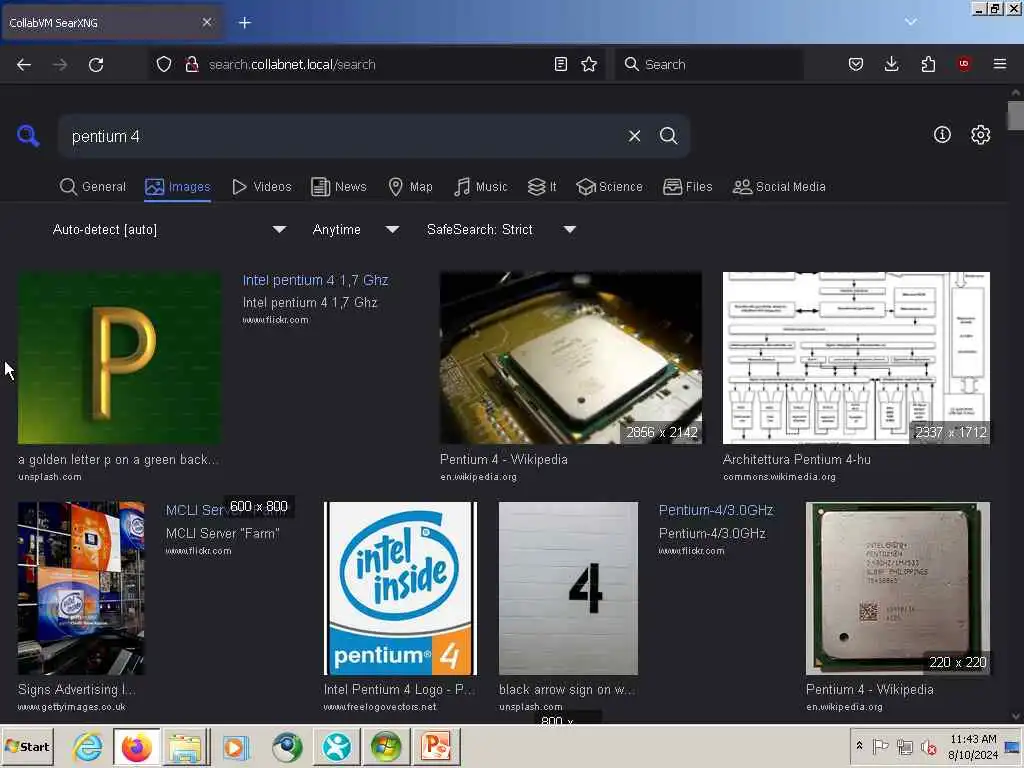Image resolution: width=1024 pixels, height=768 pixels.
Task: Open the Intel Inside Pentium 4 logo thumbnail
Action: point(400,588)
